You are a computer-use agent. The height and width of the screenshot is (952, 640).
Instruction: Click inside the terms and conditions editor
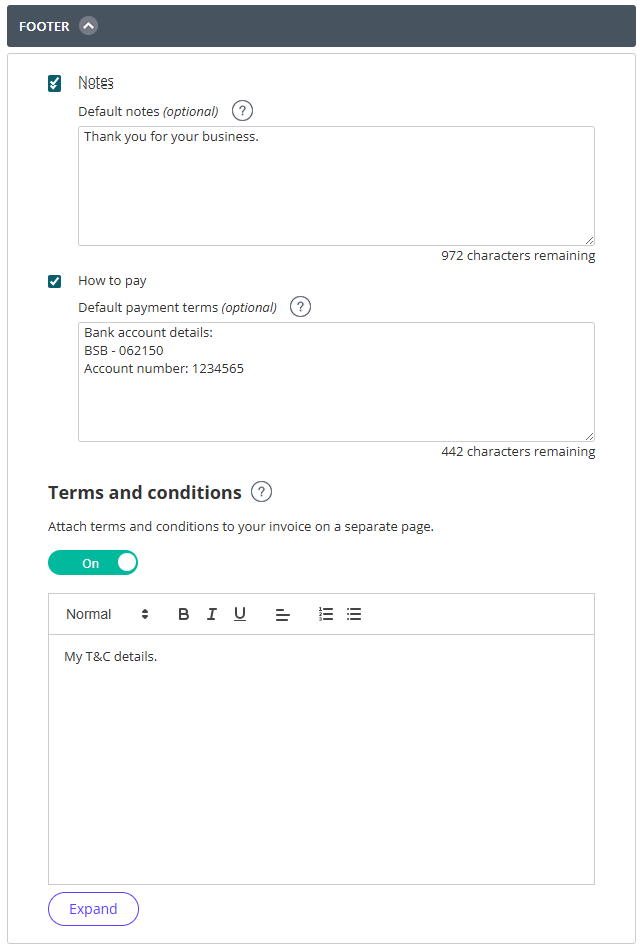tap(321, 760)
